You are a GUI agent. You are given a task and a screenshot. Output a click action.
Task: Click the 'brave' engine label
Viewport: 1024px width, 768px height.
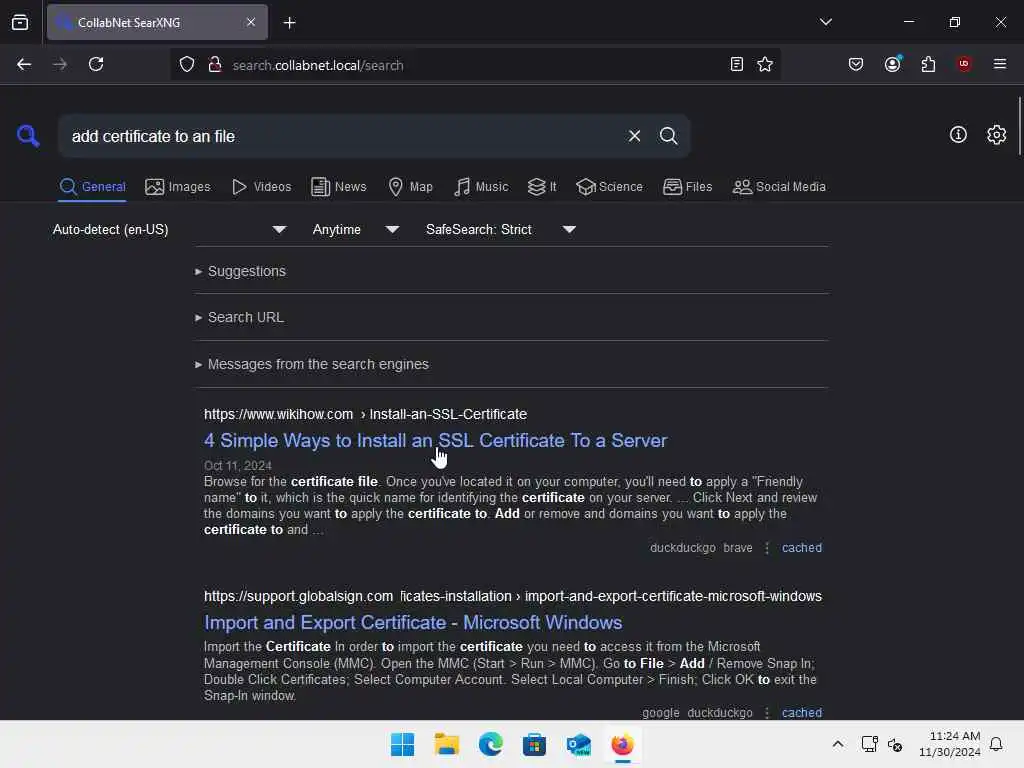click(738, 548)
